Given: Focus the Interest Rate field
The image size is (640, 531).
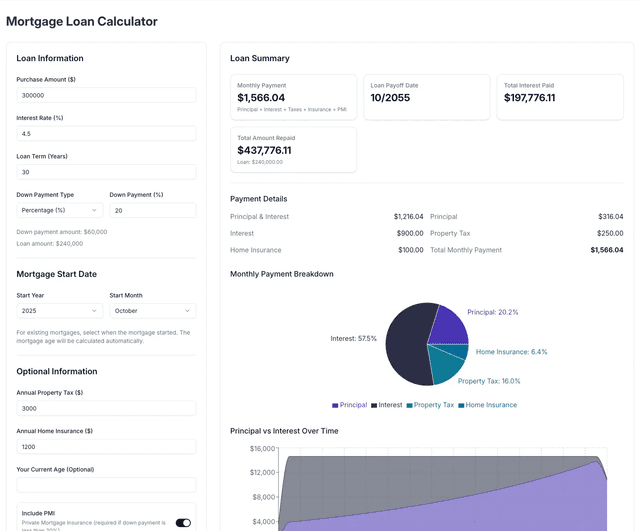Looking at the screenshot, I should click(106, 133).
